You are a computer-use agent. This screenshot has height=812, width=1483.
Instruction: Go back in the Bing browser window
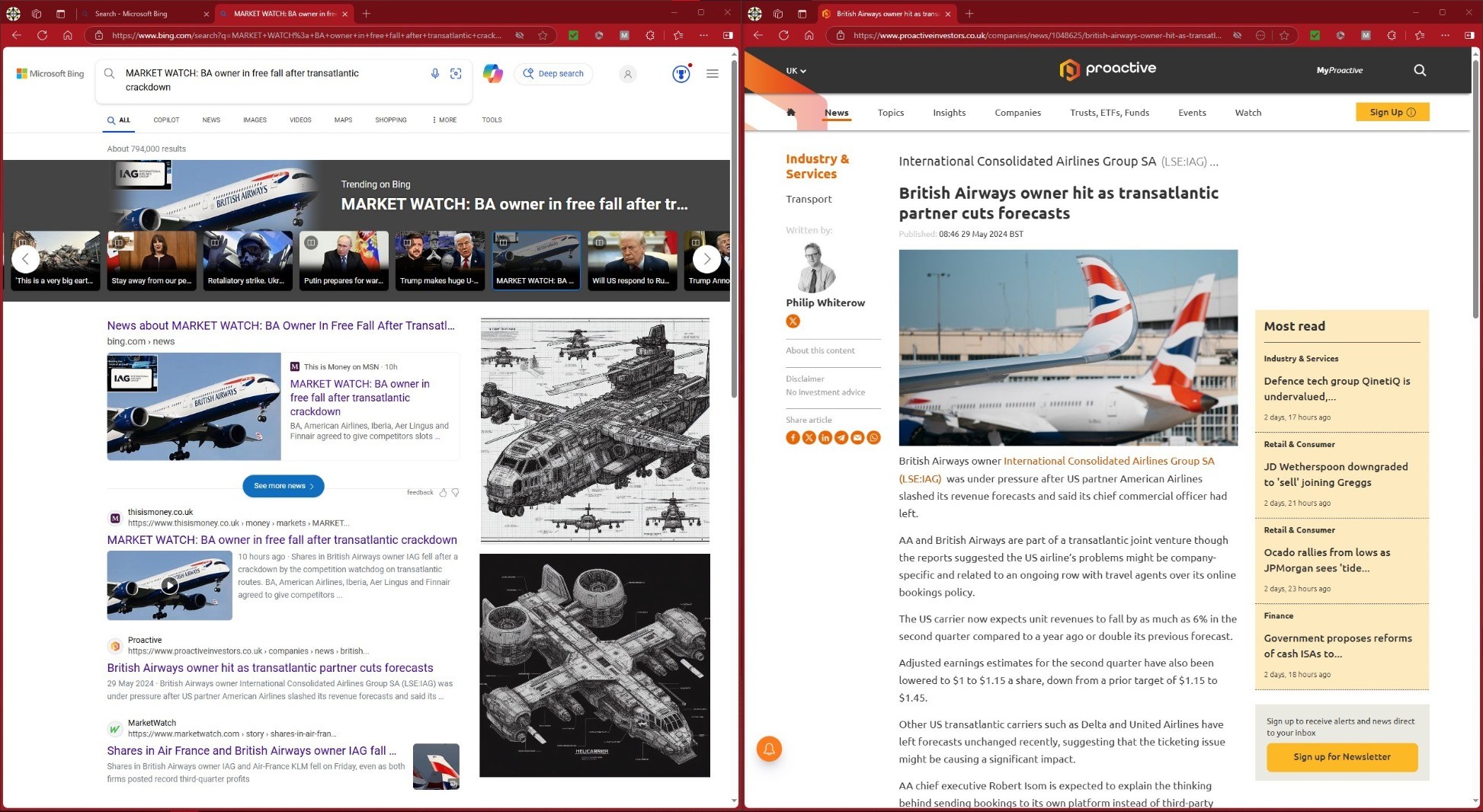(x=17, y=35)
